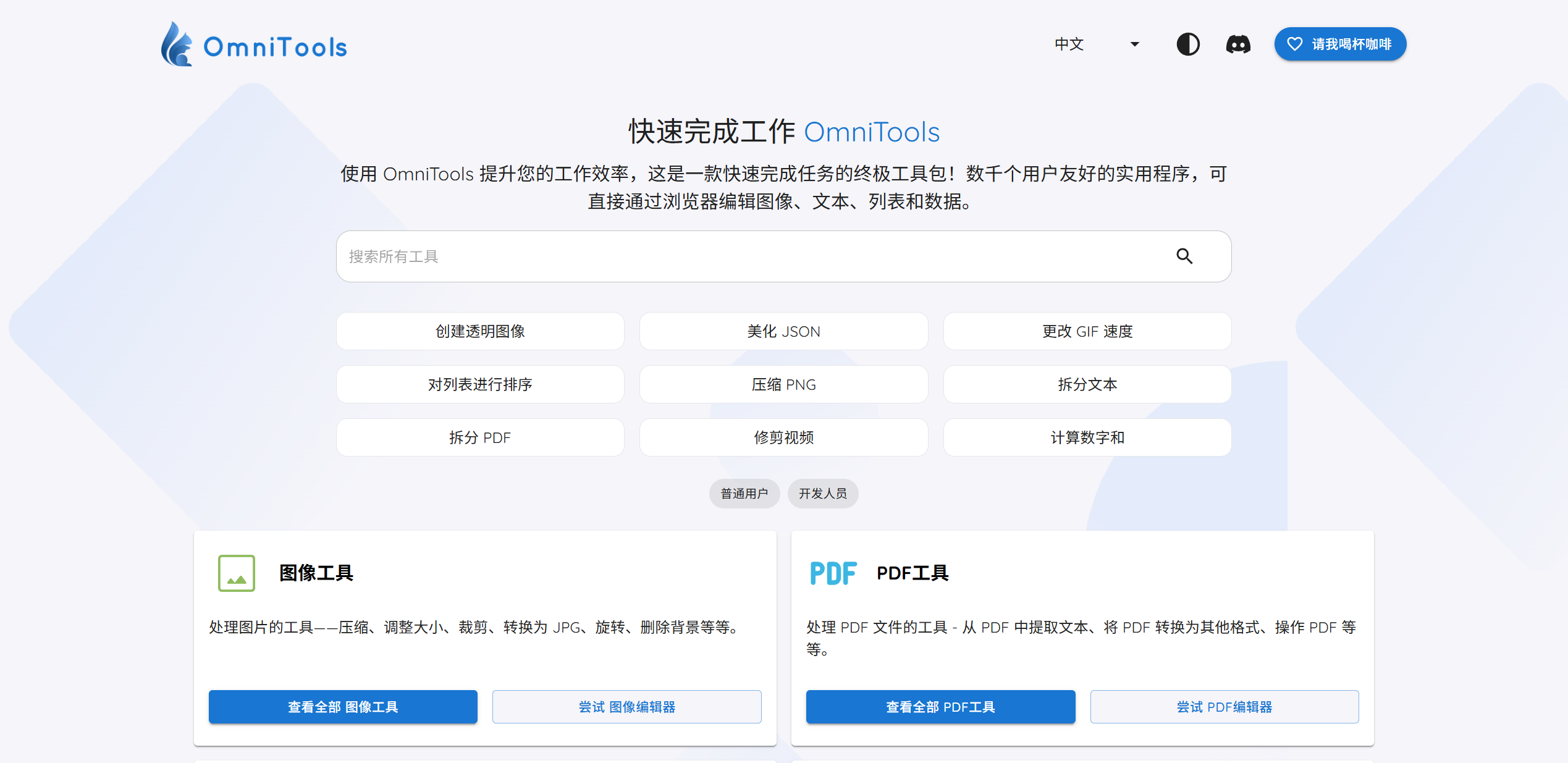Select the 开发人员 filter chip
The width and height of the screenshot is (1568, 763).
pyautogui.click(x=822, y=494)
